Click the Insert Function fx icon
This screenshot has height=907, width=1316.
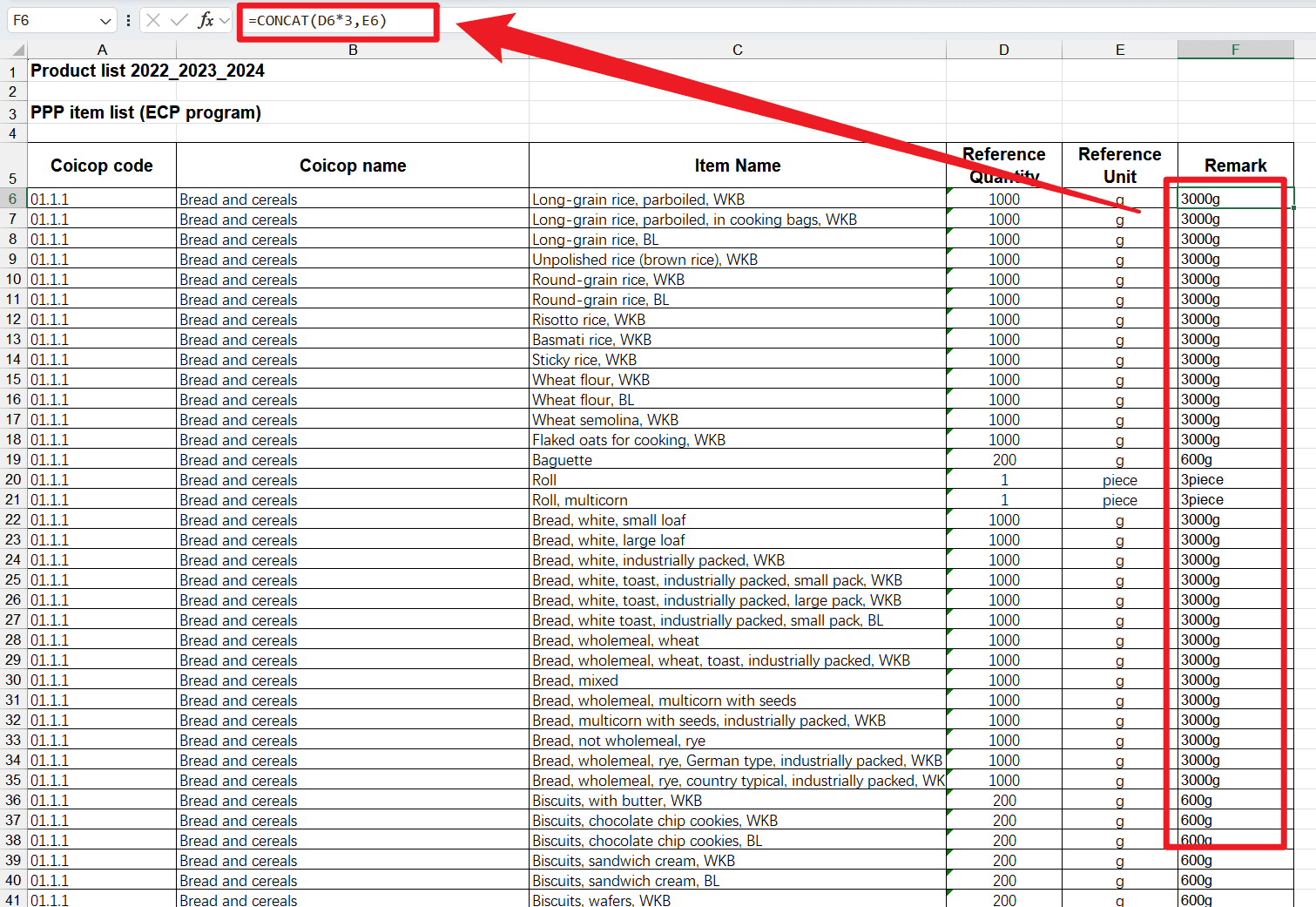pyautogui.click(x=206, y=20)
